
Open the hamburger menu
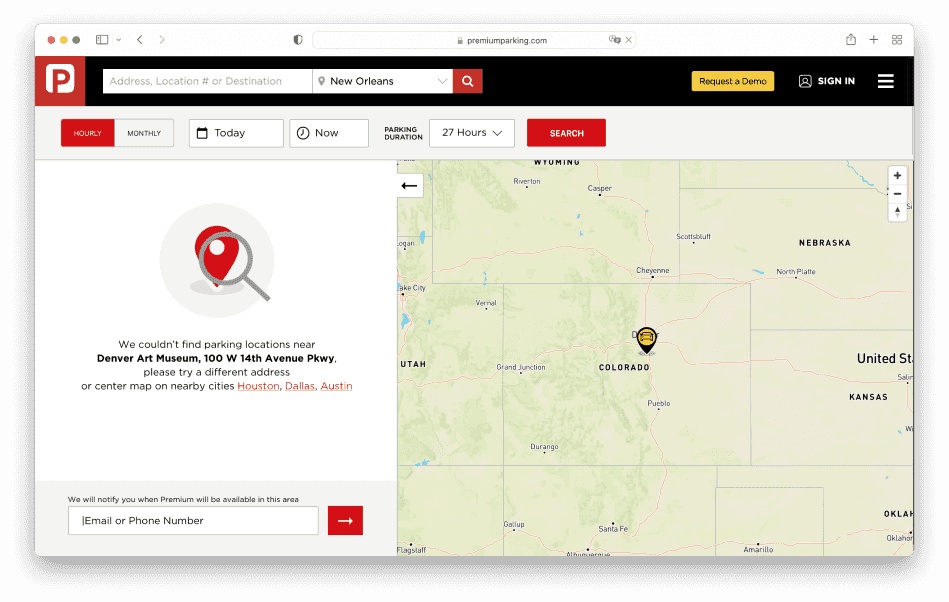click(x=885, y=81)
